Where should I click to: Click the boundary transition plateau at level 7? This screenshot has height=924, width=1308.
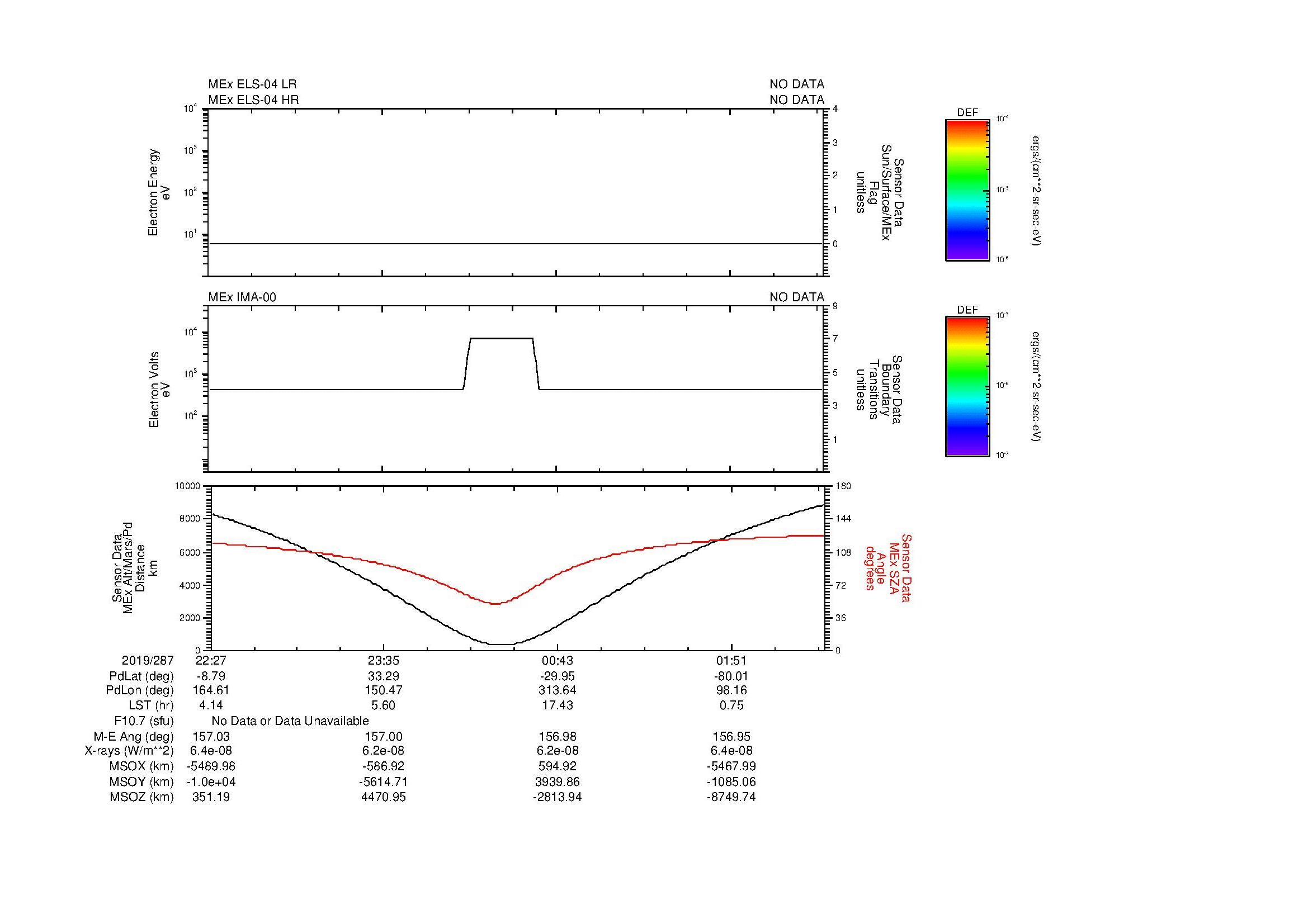point(501,338)
